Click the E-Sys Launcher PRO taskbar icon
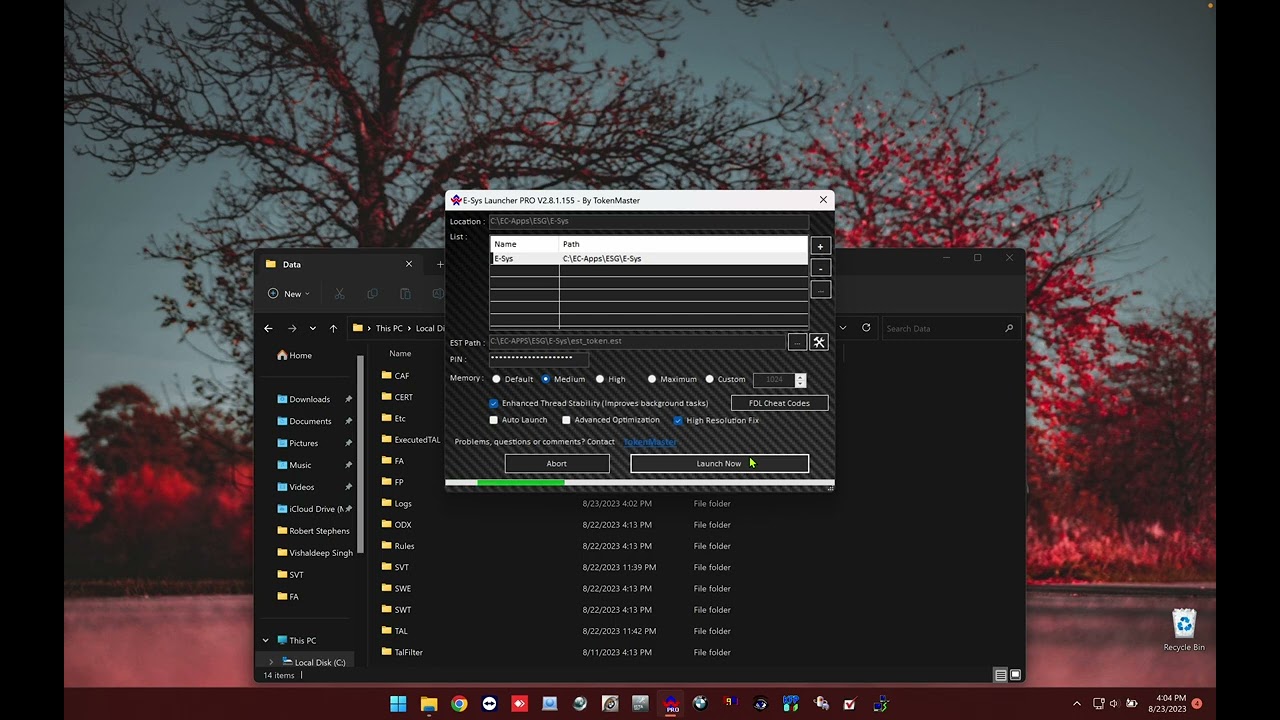This screenshot has height=720, width=1280. pos(672,704)
